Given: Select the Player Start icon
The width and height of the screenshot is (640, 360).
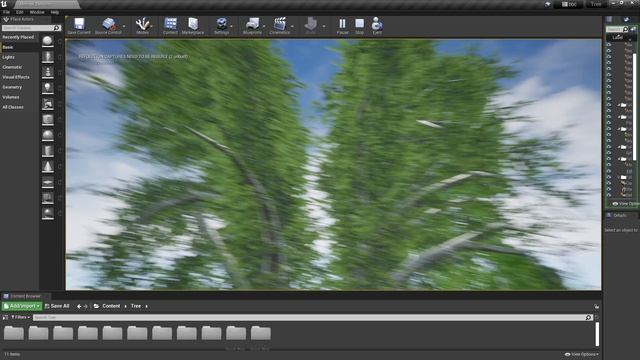Looking at the screenshot, I should tap(48, 104).
